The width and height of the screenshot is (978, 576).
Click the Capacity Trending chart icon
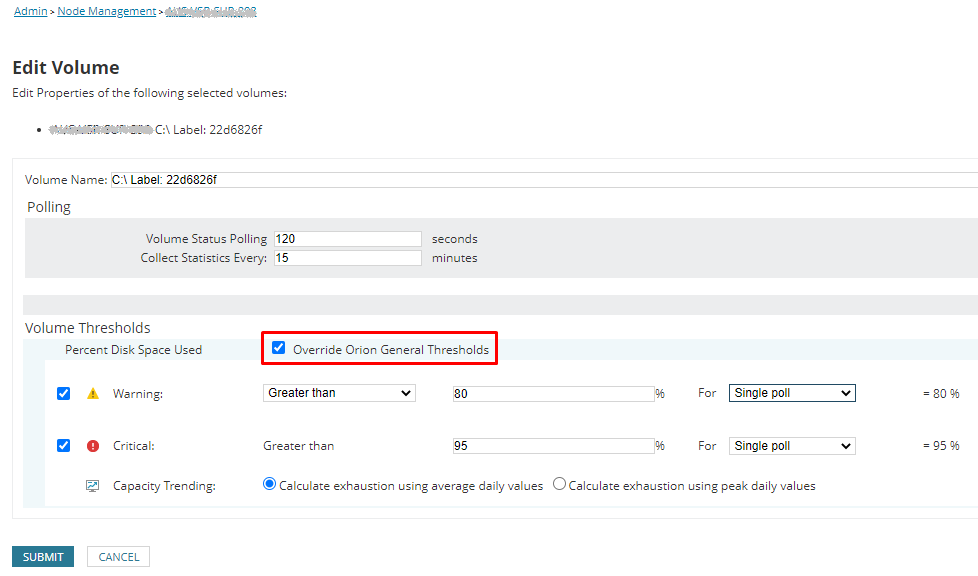click(x=92, y=486)
